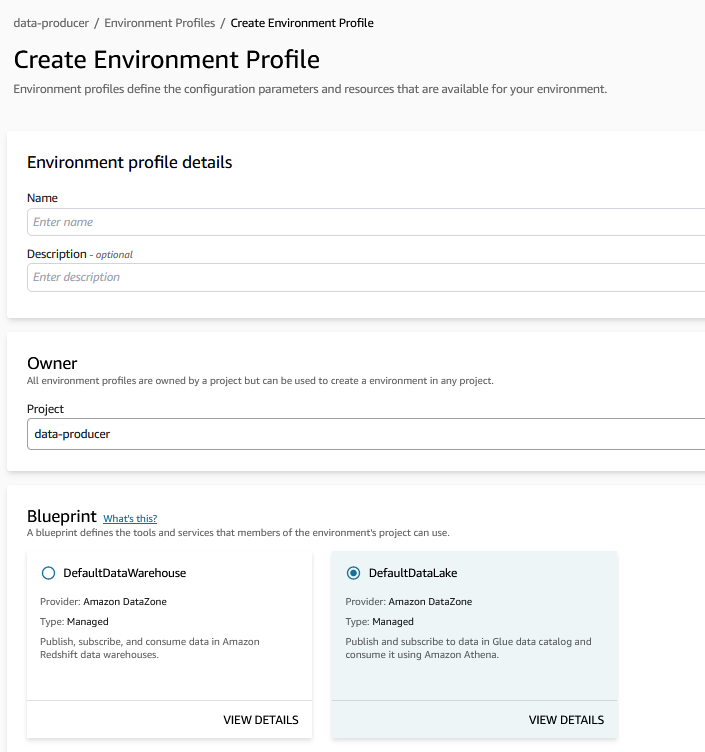The width and height of the screenshot is (705, 752).
Task: Click the DefaultDataWarehouse option label text
Action: pyautogui.click(x=124, y=573)
